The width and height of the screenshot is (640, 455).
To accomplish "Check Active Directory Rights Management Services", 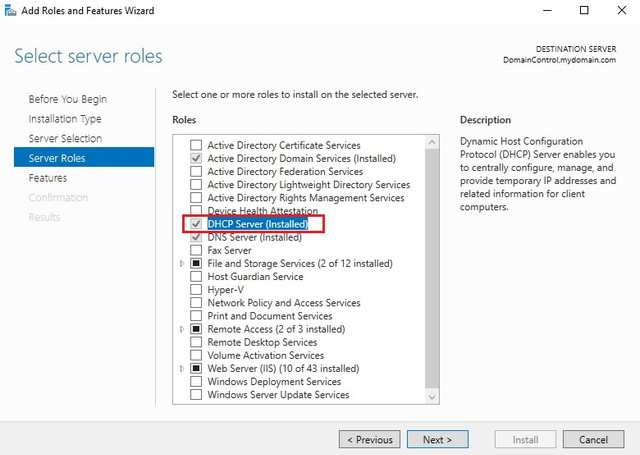I will (x=196, y=198).
